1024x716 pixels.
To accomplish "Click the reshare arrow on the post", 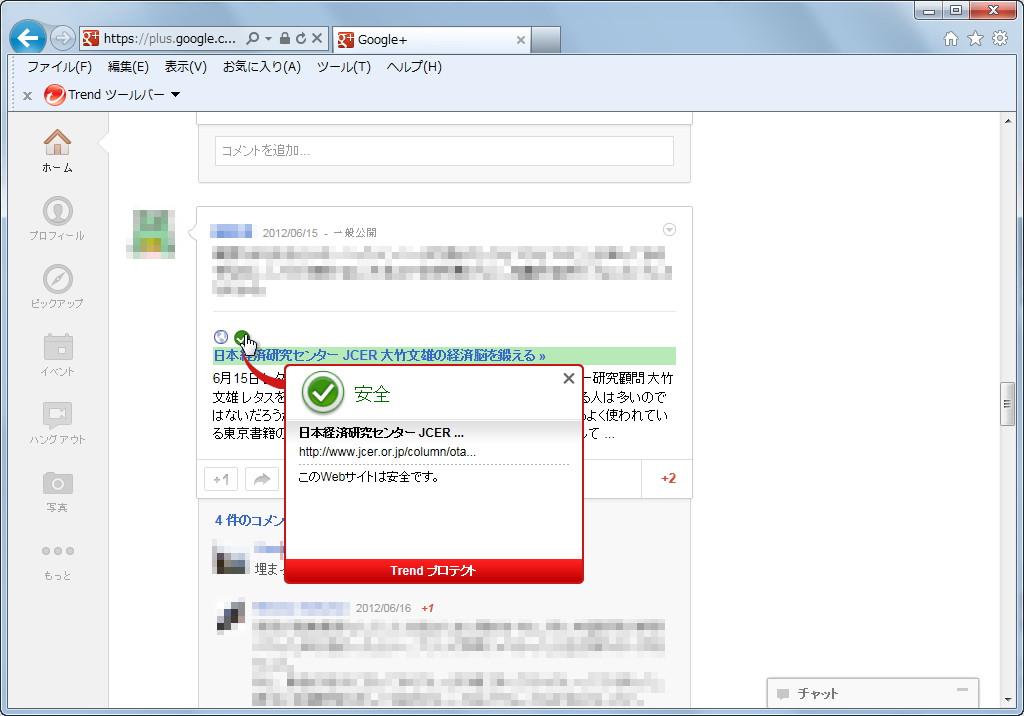I will point(261,478).
